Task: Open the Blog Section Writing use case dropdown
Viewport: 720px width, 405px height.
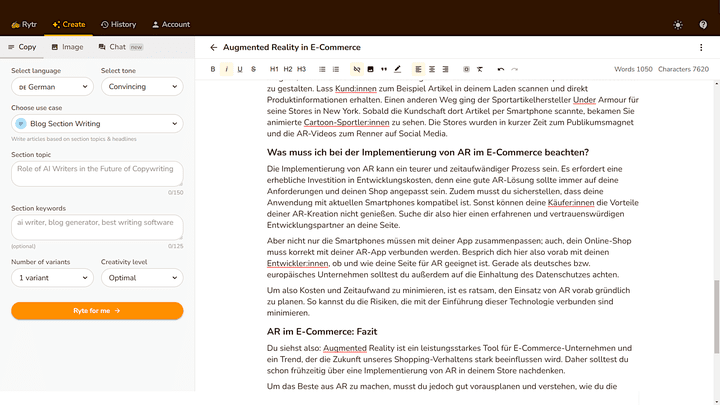Action: pyautogui.click(x=97, y=123)
